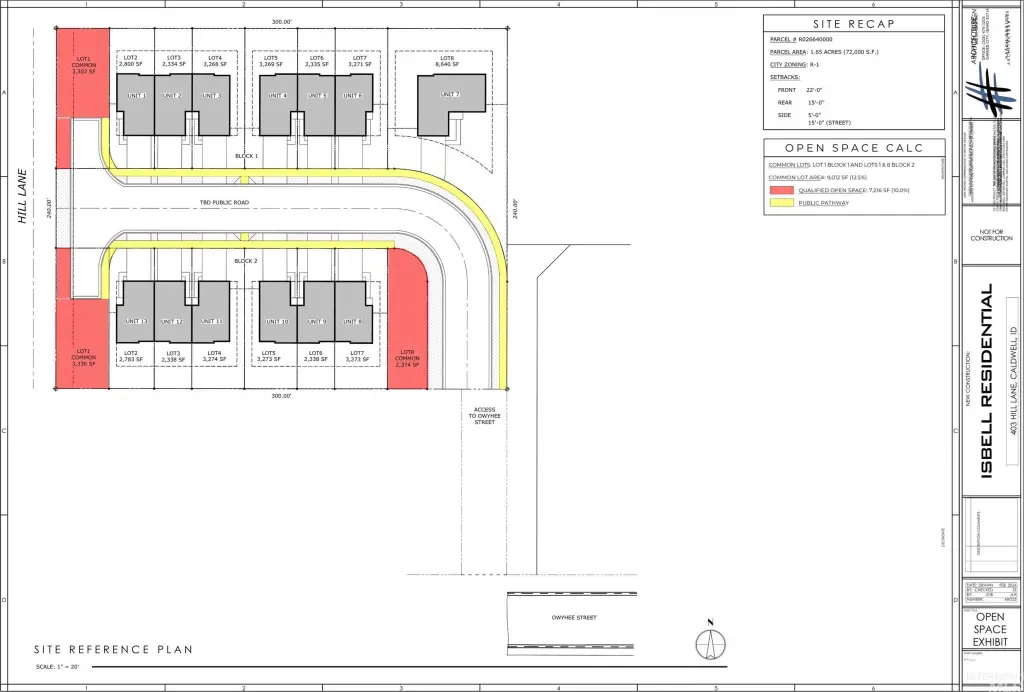Click the Site Reference Plan title

[x=113, y=650]
